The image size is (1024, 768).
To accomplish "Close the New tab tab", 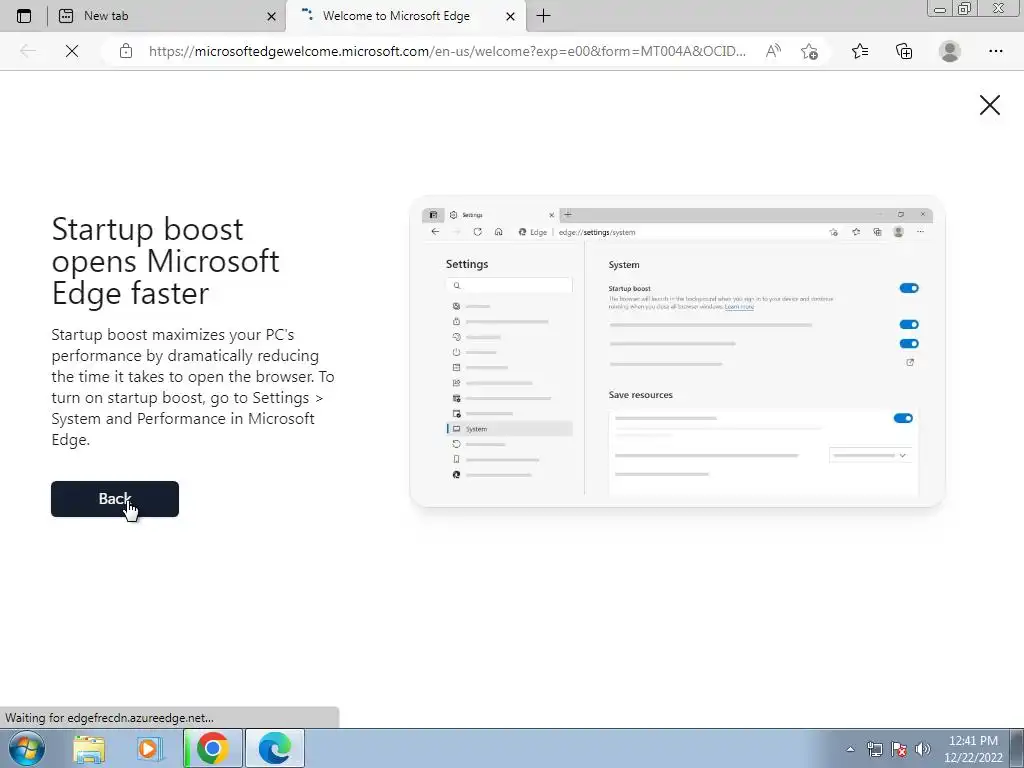I will coord(271,16).
